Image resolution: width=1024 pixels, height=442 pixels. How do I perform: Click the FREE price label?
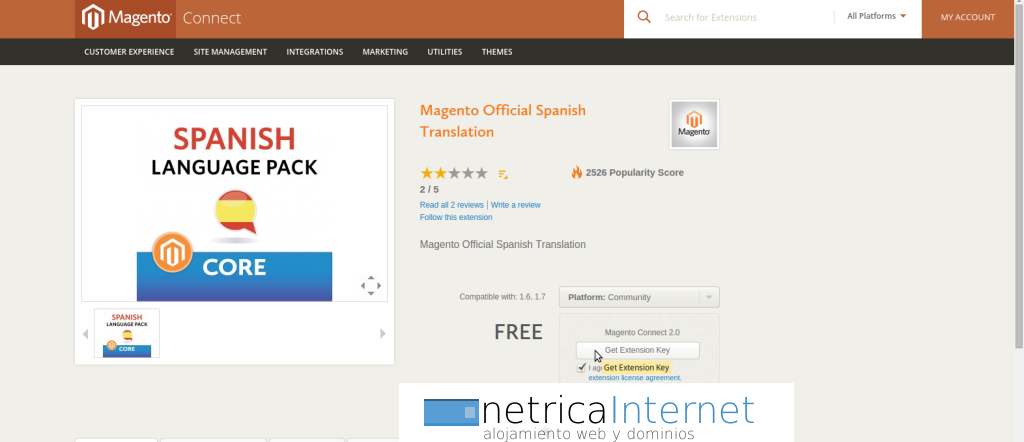pyautogui.click(x=519, y=332)
